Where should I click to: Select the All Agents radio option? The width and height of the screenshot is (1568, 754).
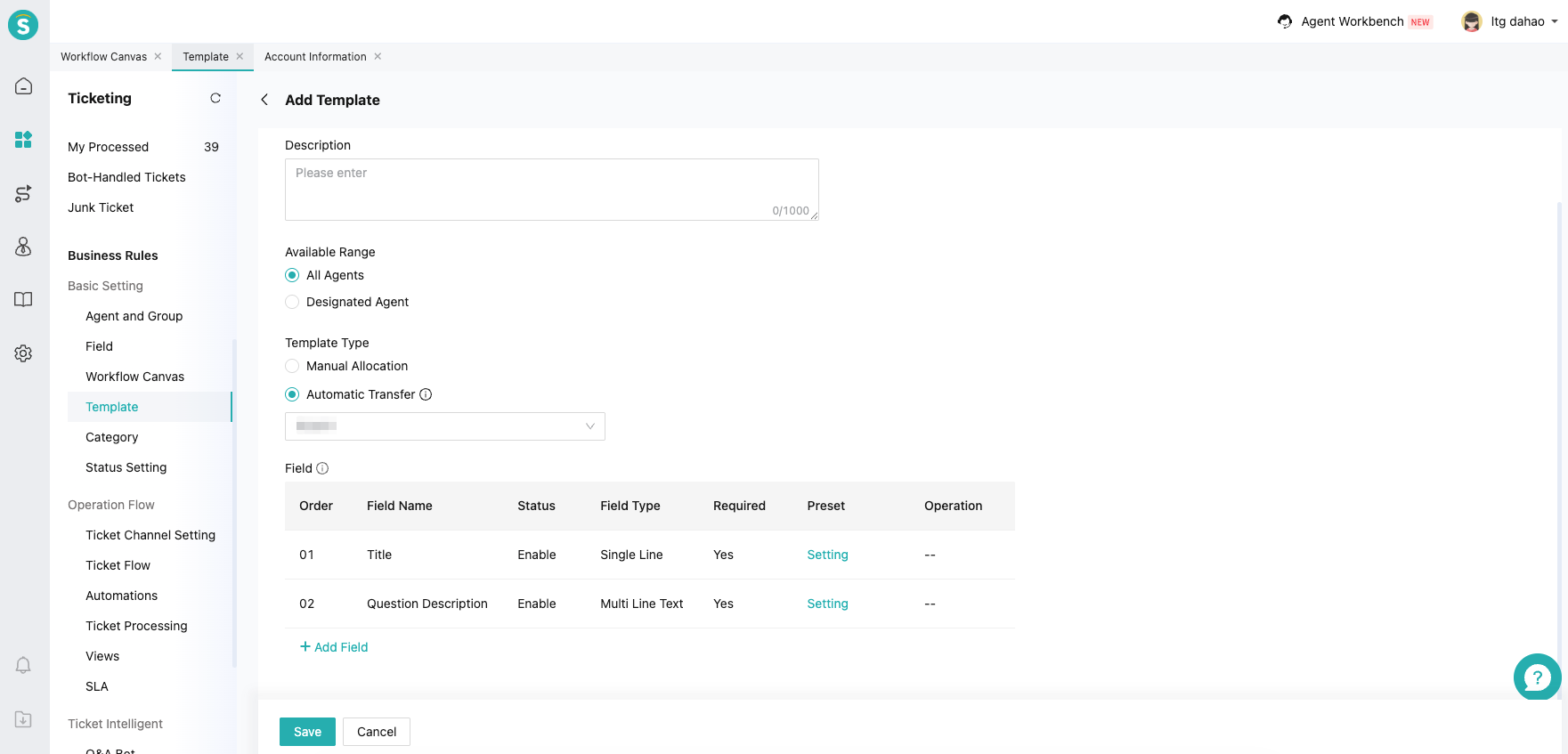coord(292,275)
